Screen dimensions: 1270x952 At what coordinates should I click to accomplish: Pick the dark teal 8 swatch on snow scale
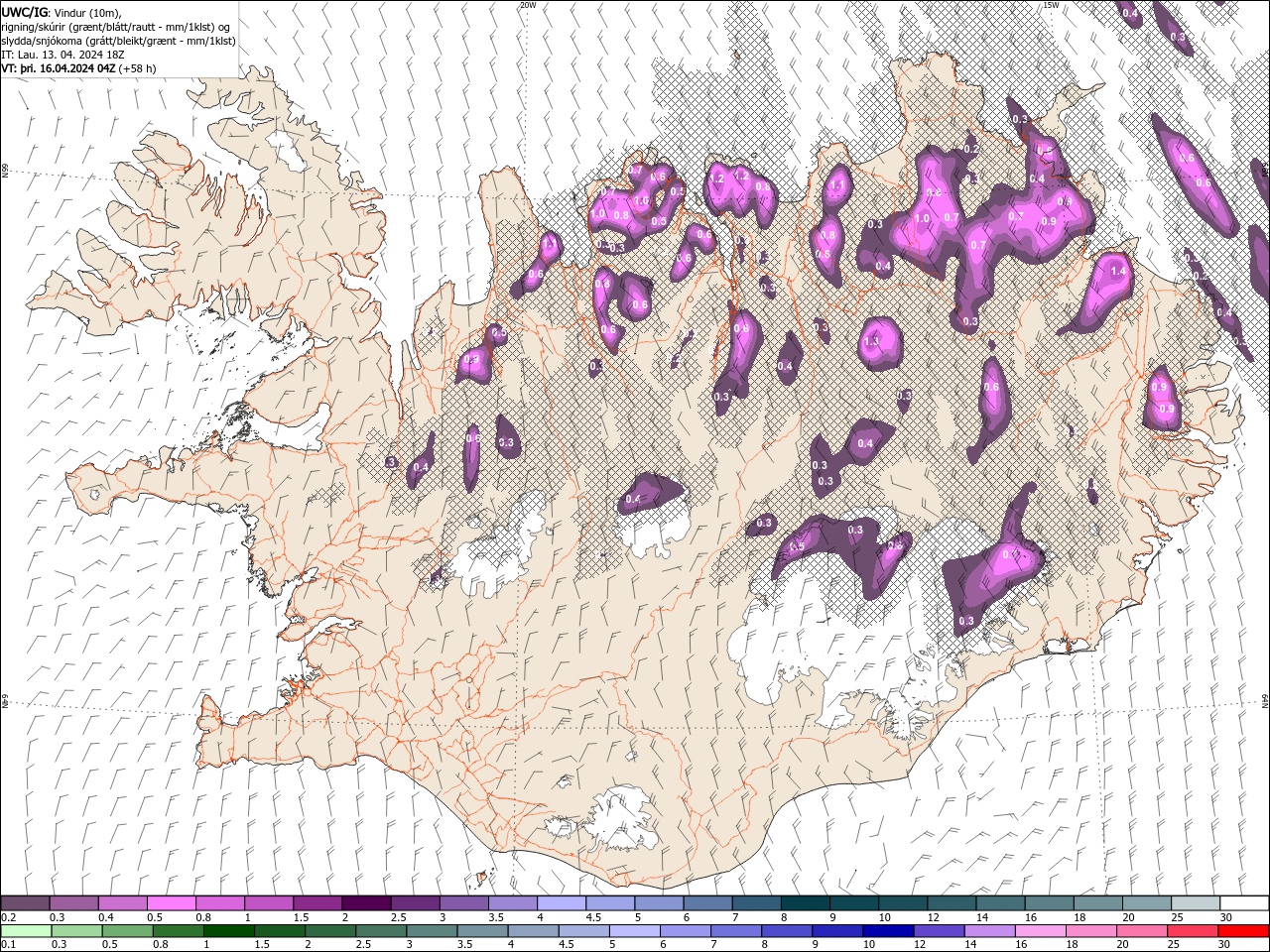[805, 903]
